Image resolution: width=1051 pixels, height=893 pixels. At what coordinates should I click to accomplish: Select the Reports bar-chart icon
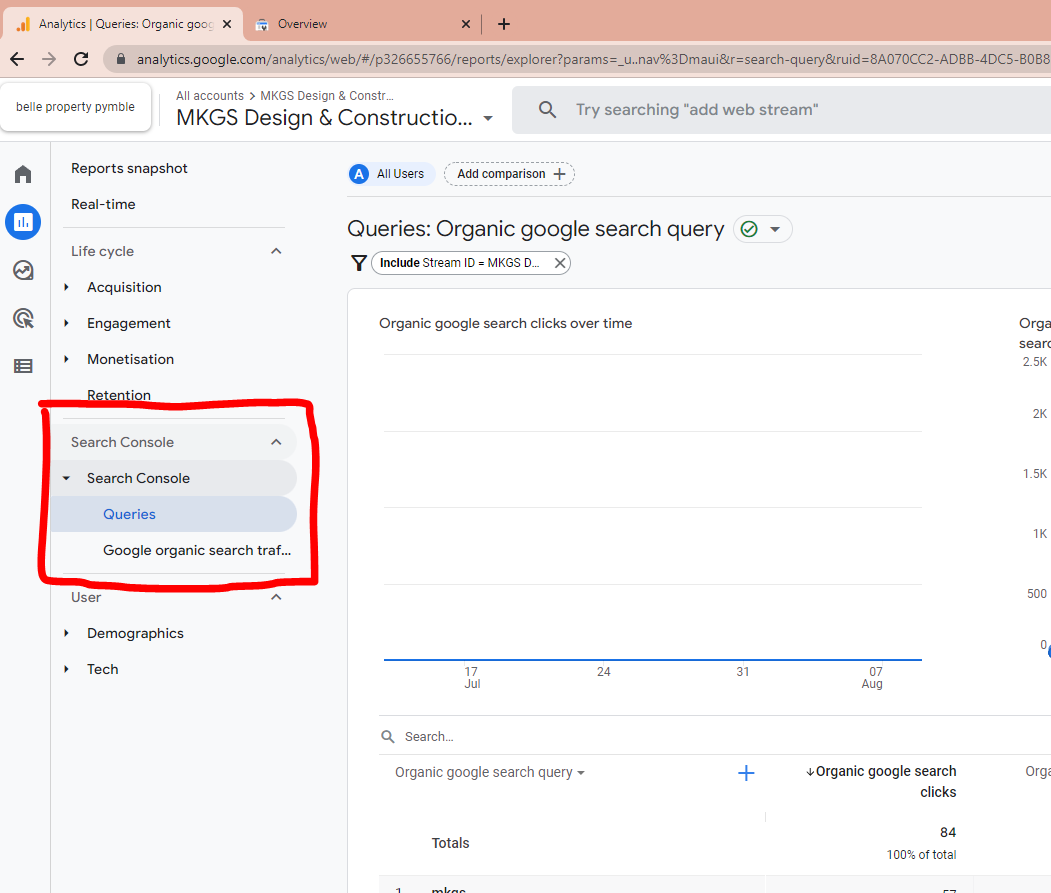click(x=23, y=222)
